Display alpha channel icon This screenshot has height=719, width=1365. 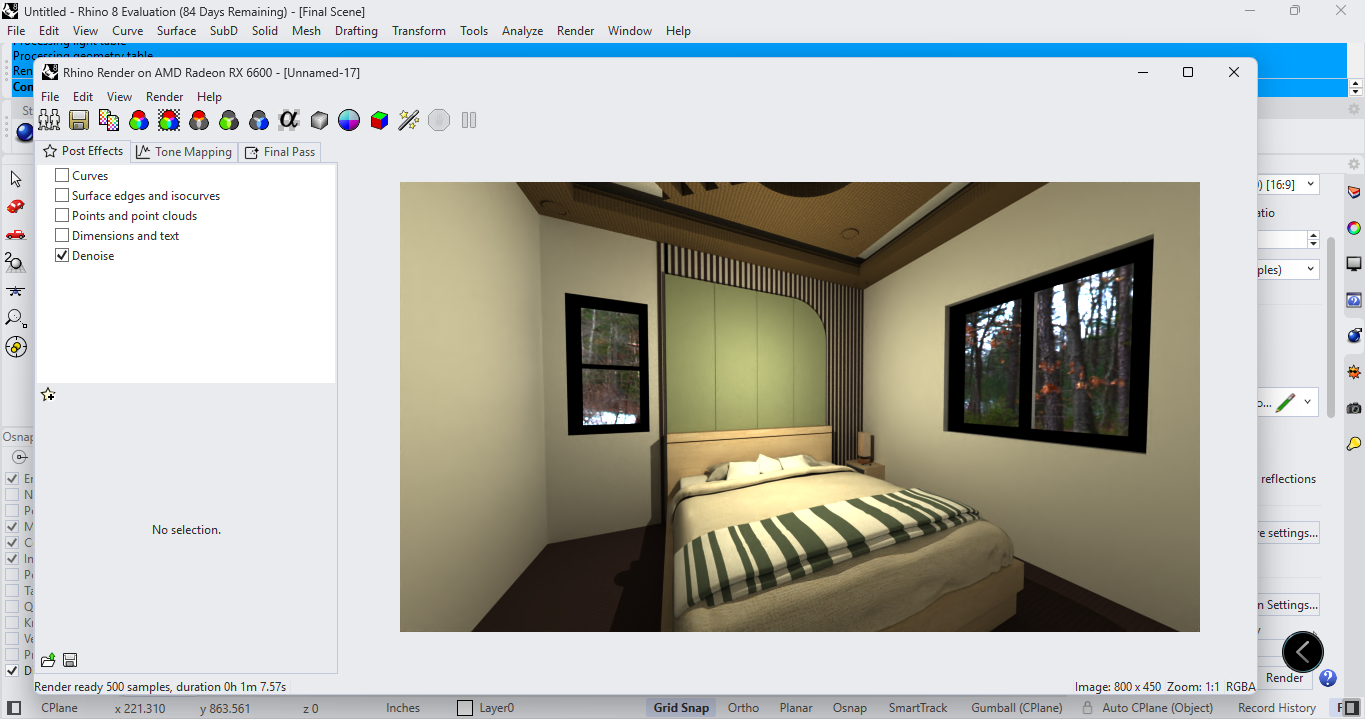tap(289, 120)
